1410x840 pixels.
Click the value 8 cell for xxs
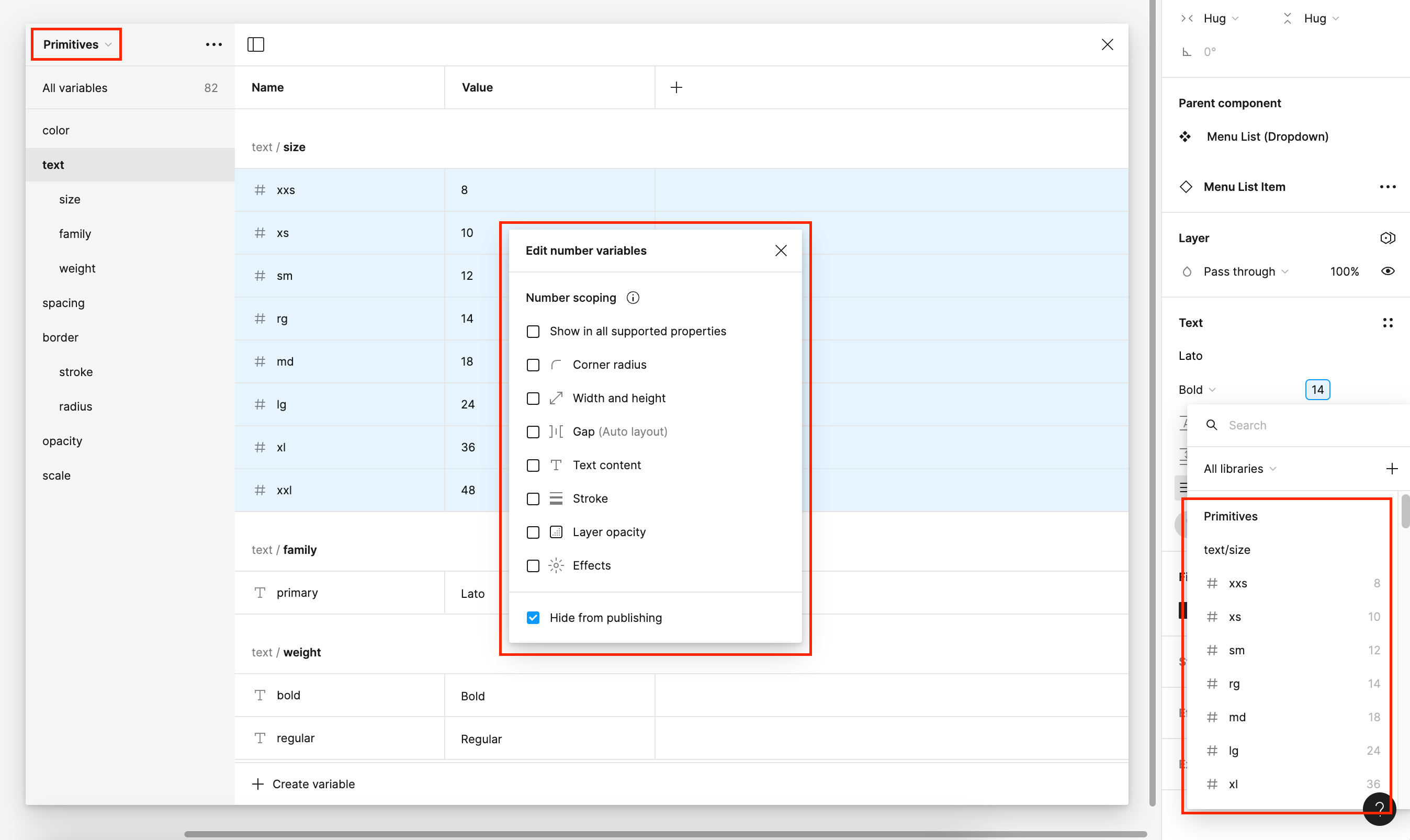click(549, 190)
